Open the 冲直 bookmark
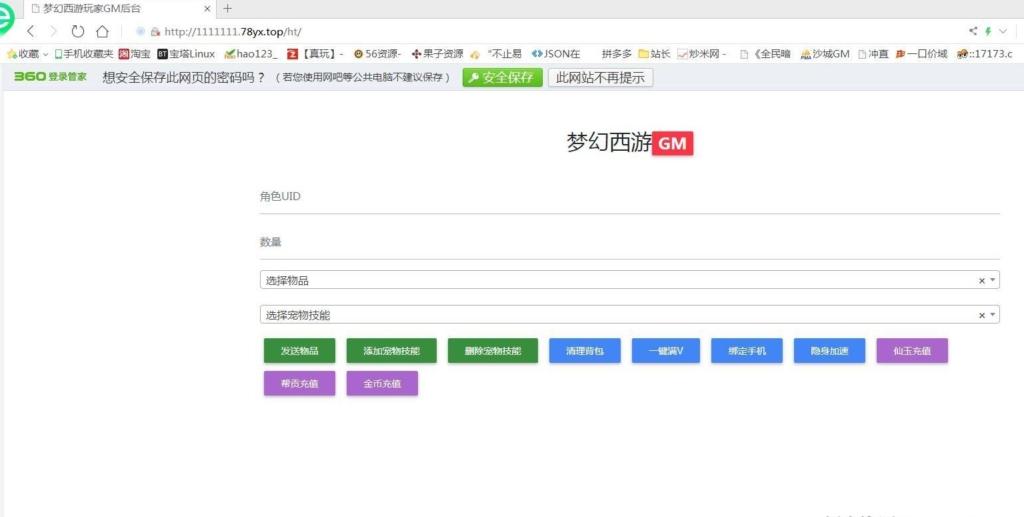This screenshot has width=1024, height=517. tap(873, 54)
